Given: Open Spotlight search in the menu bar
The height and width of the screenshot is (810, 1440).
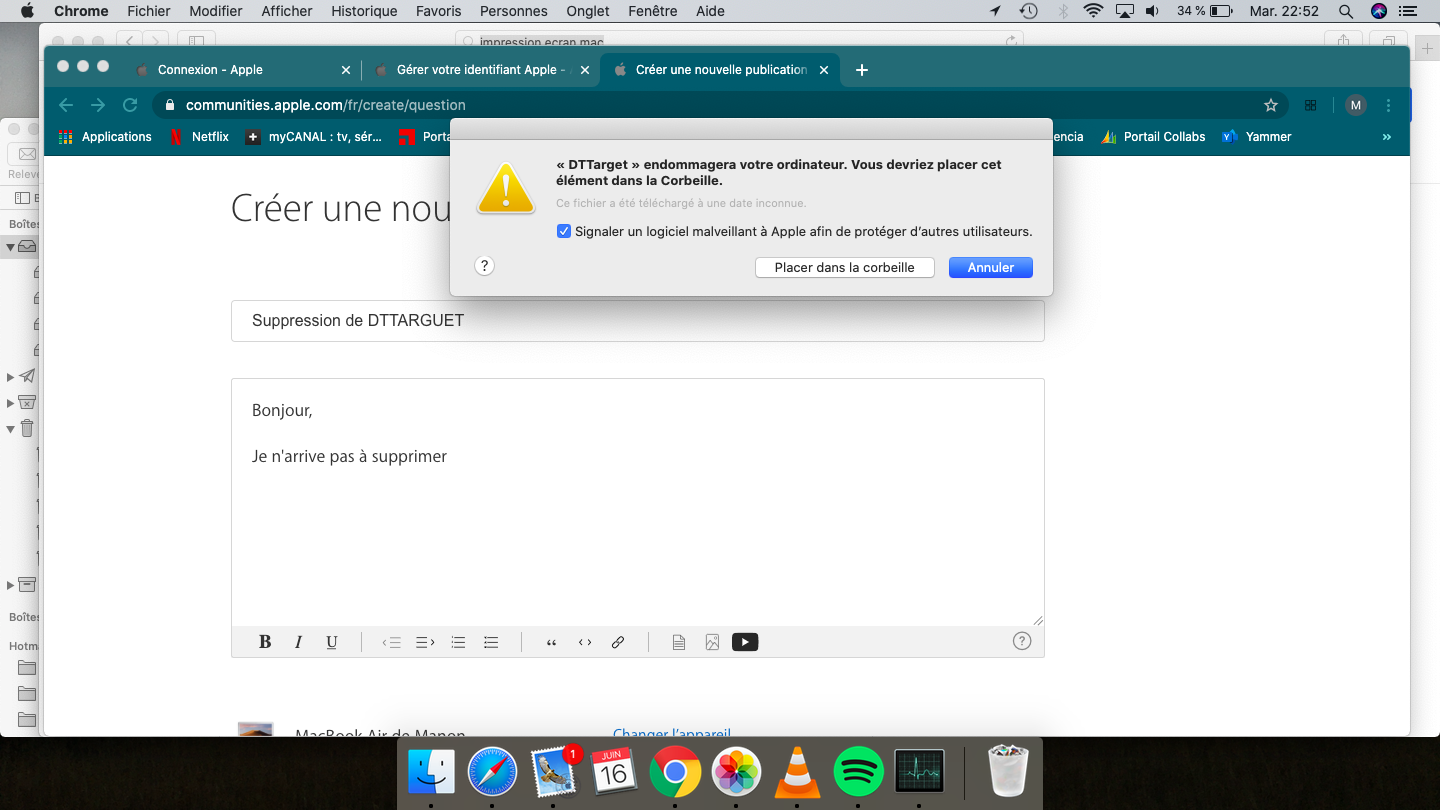Looking at the screenshot, I should tap(1346, 11).
